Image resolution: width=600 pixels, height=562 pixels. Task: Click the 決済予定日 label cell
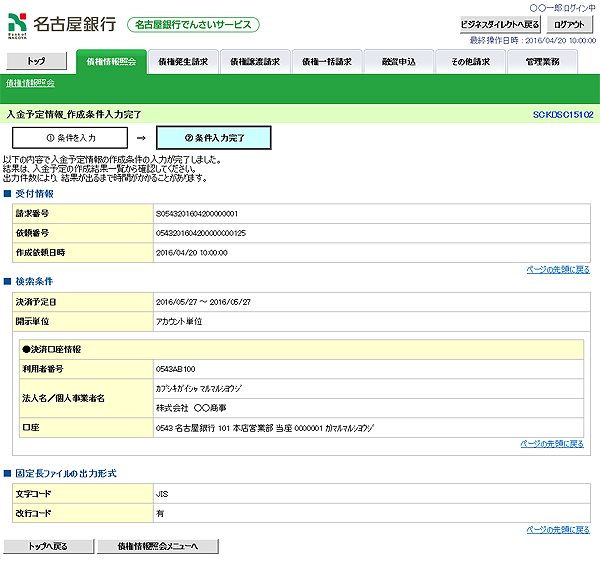pyautogui.click(x=83, y=302)
